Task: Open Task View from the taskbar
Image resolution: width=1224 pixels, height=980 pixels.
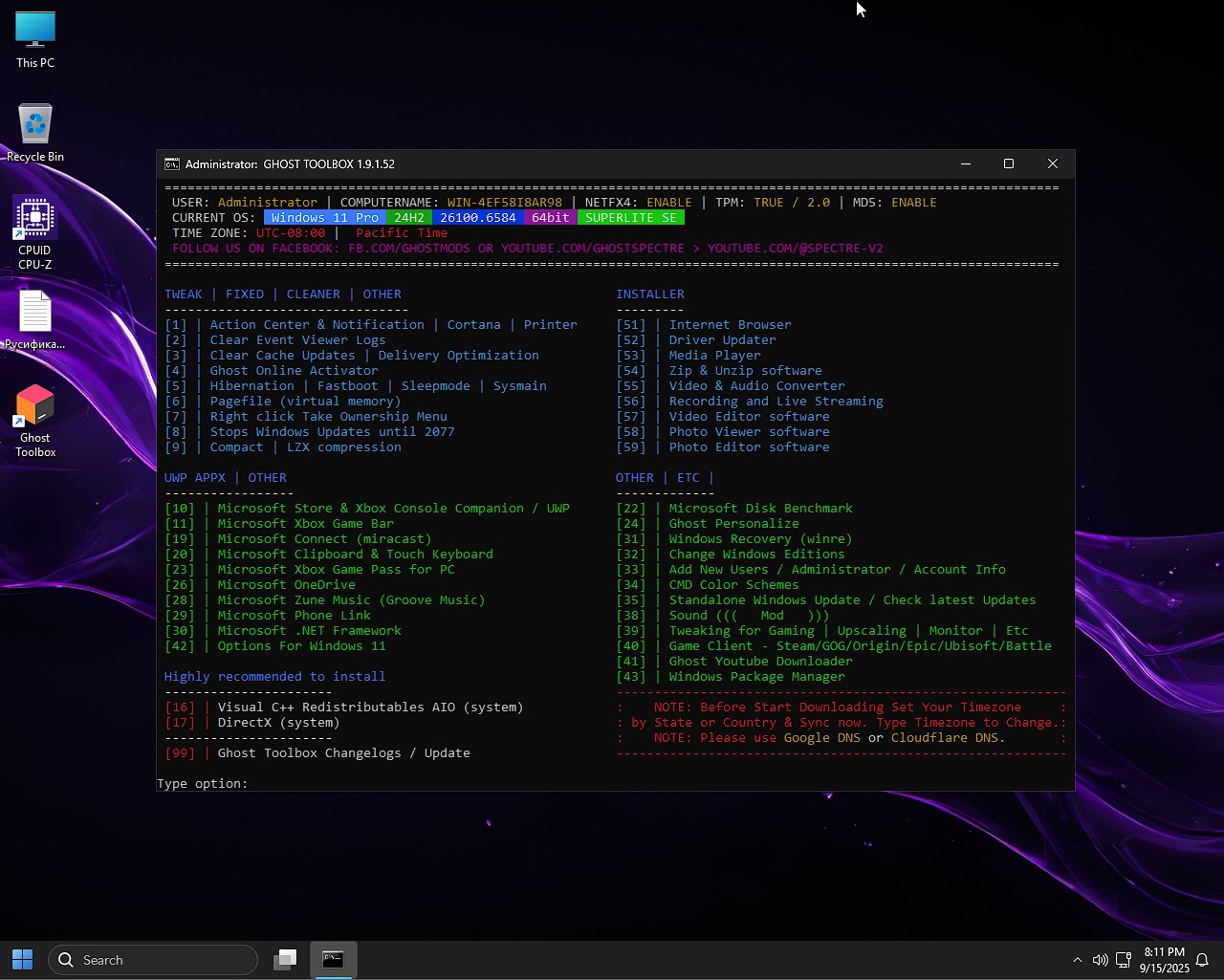Action: coord(284,959)
